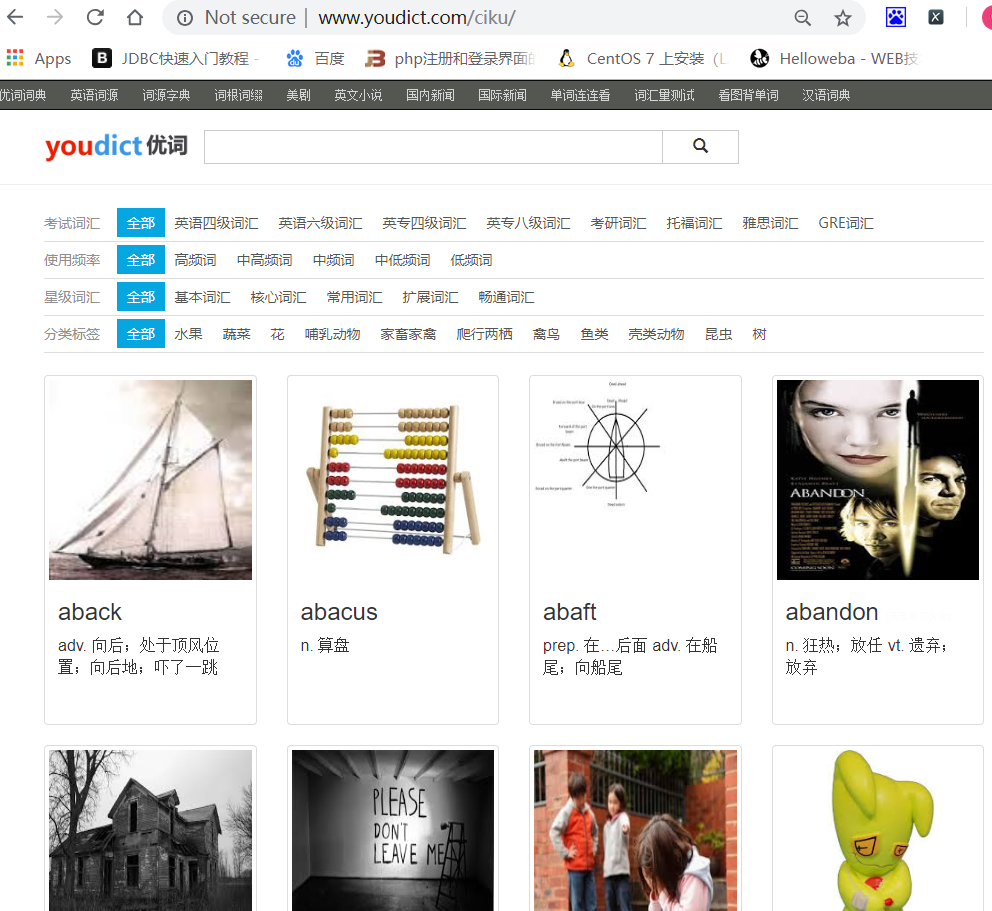Open the 国际新闻 navigation item

coord(502,95)
